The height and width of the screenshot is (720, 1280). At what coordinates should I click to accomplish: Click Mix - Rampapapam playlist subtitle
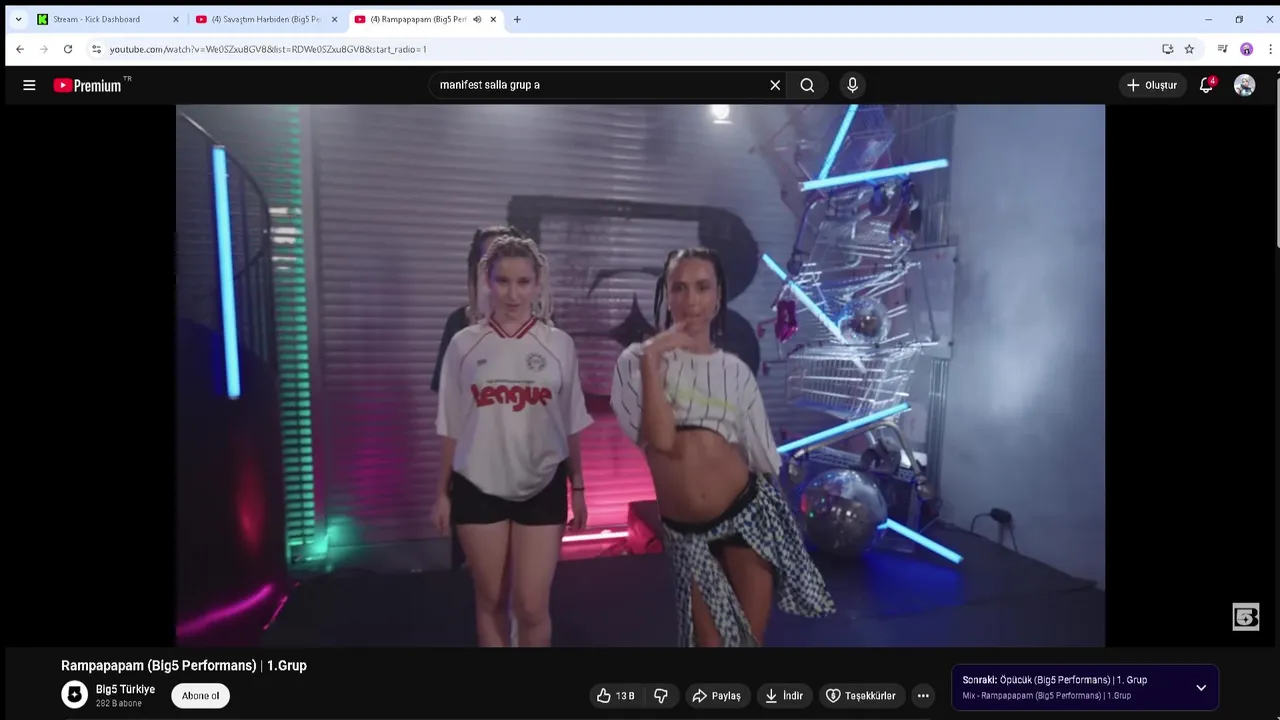point(1047,696)
